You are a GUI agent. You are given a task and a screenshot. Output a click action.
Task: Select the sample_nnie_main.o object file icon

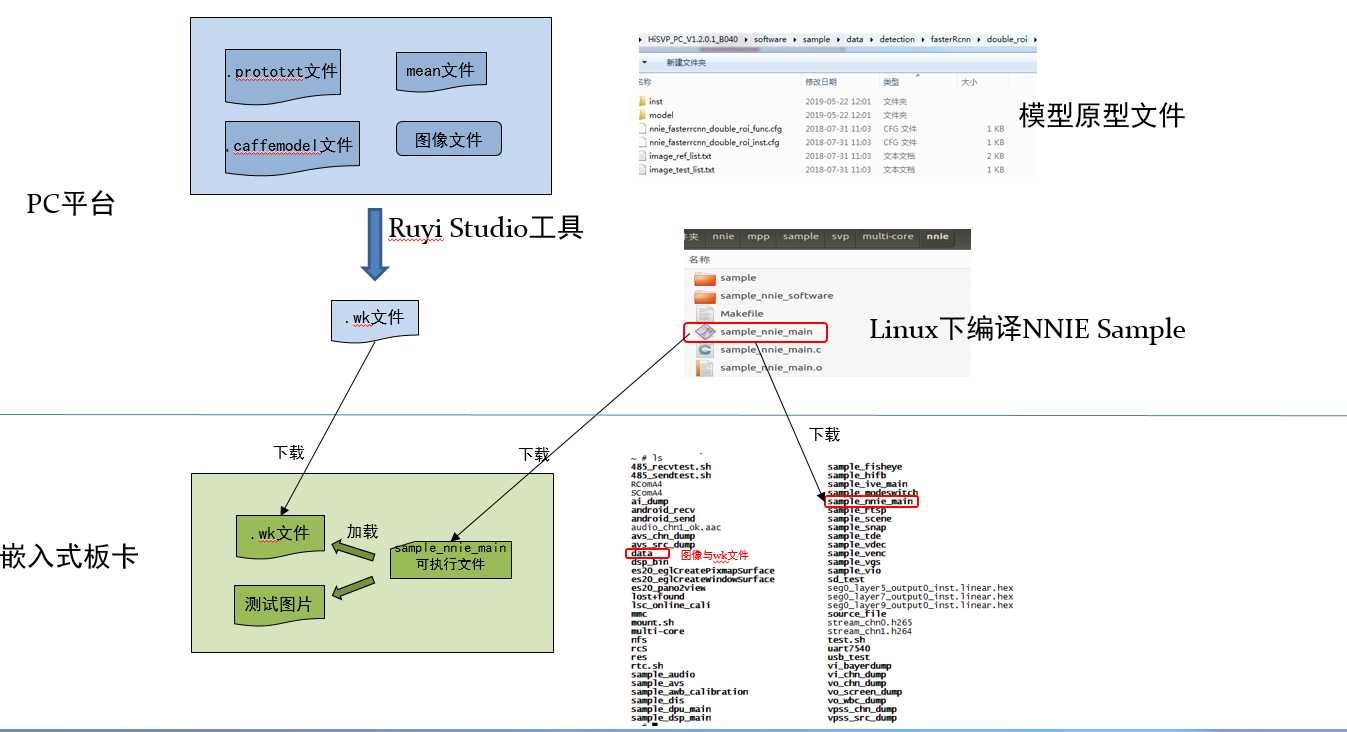(x=704, y=367)
